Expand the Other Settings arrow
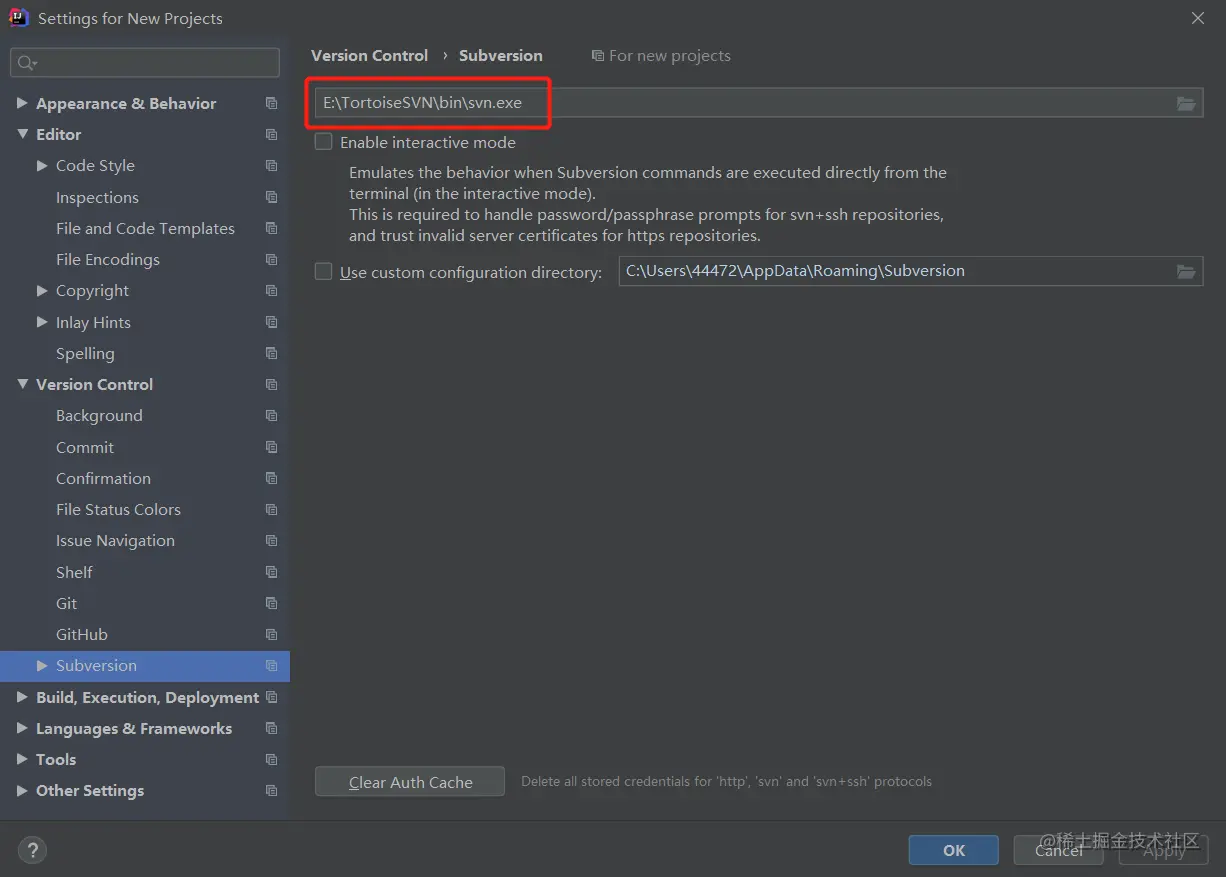This screenshot has width=1226, height=877. click(x=22, y=790)
